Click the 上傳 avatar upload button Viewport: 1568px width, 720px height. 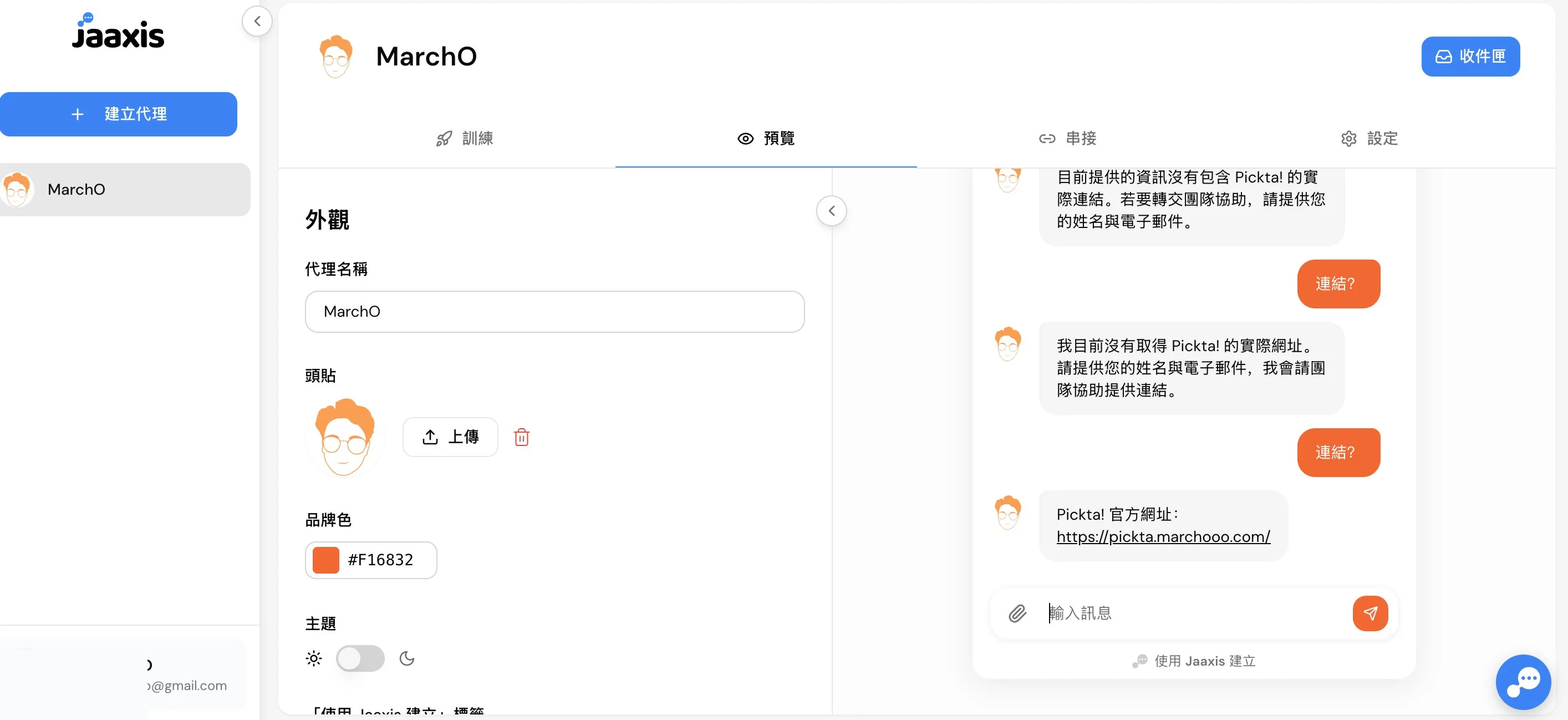coord(450,437)
